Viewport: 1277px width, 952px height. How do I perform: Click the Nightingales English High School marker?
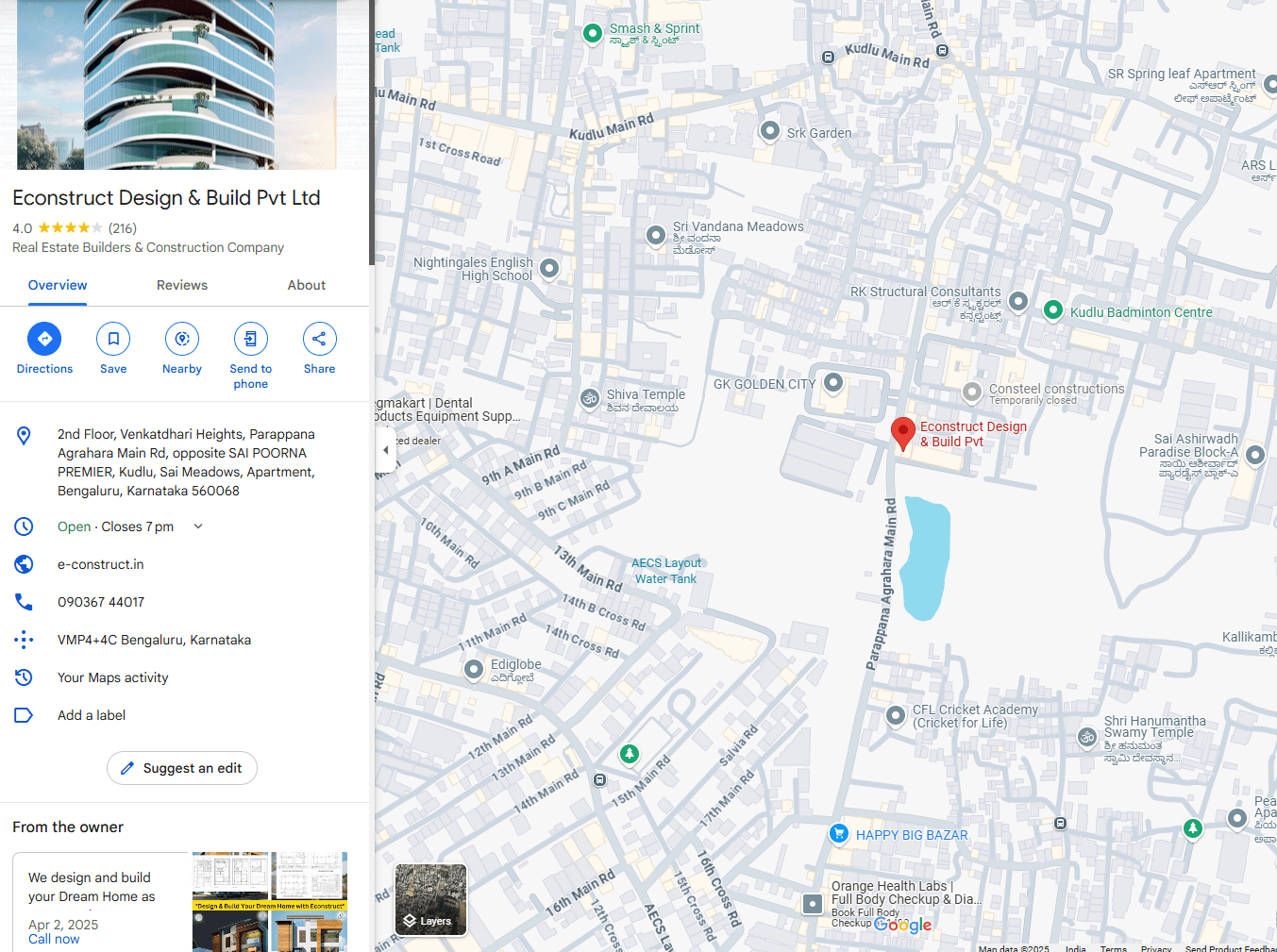click(x=549, y=268)
